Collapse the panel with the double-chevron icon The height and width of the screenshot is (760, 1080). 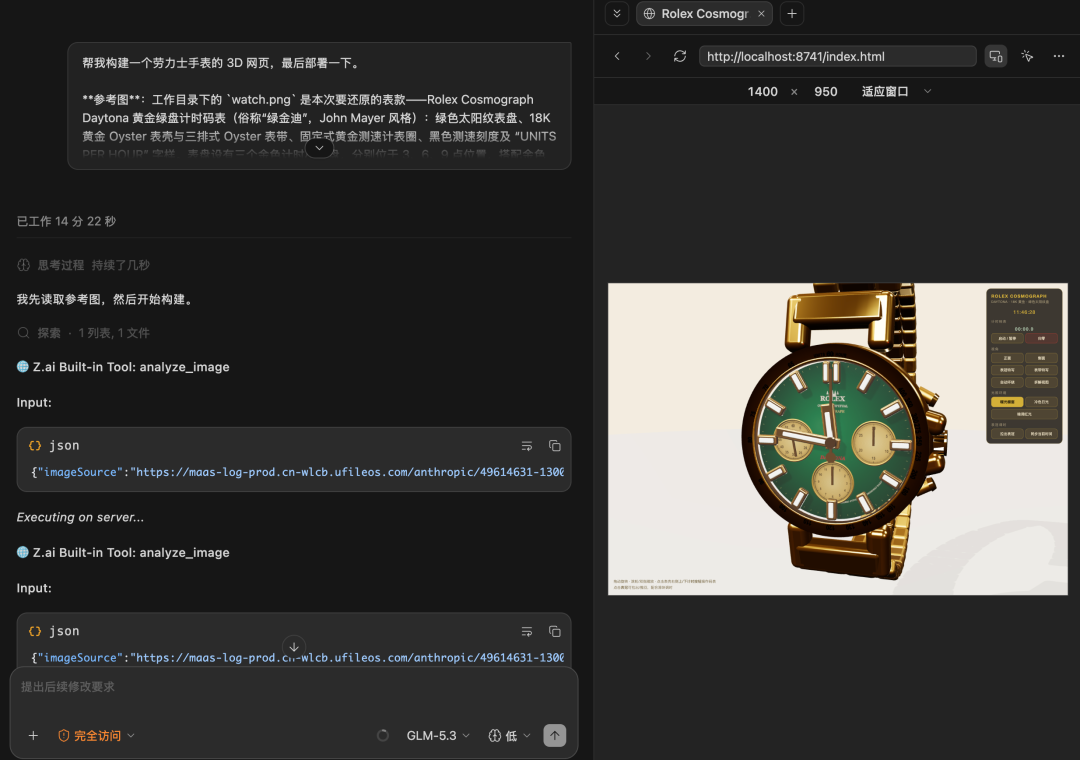click(x=616, y=14)
